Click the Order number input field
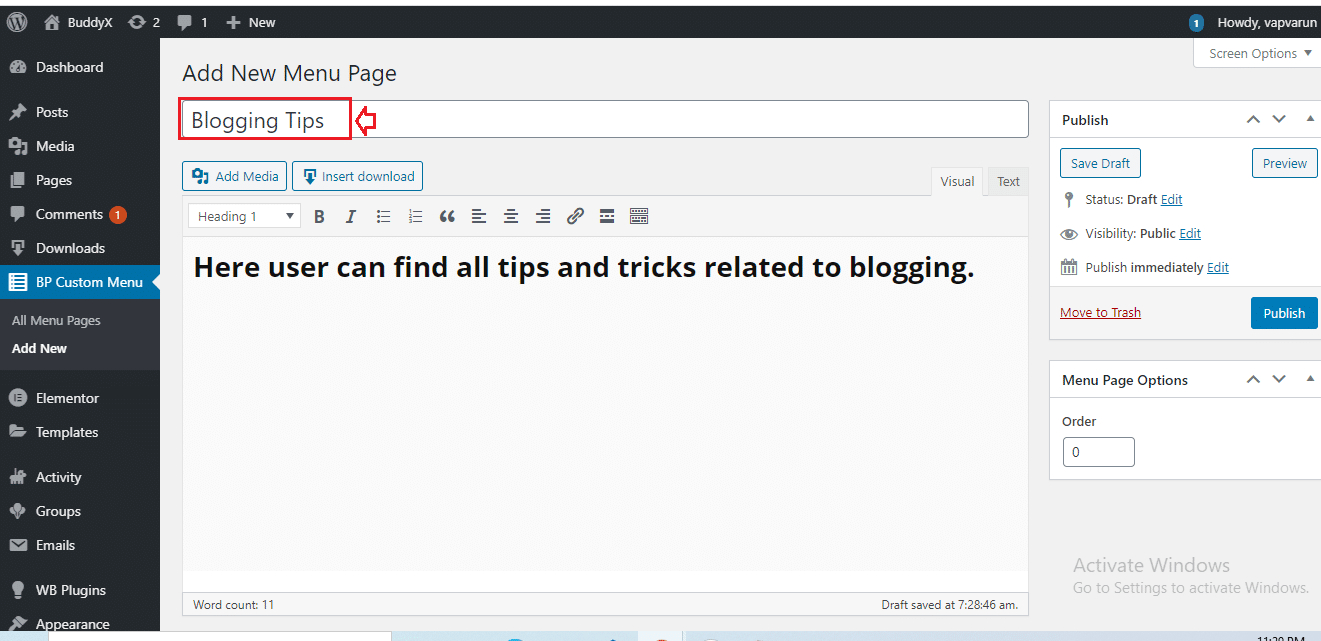The image size is (1321, 641). 1098,452
